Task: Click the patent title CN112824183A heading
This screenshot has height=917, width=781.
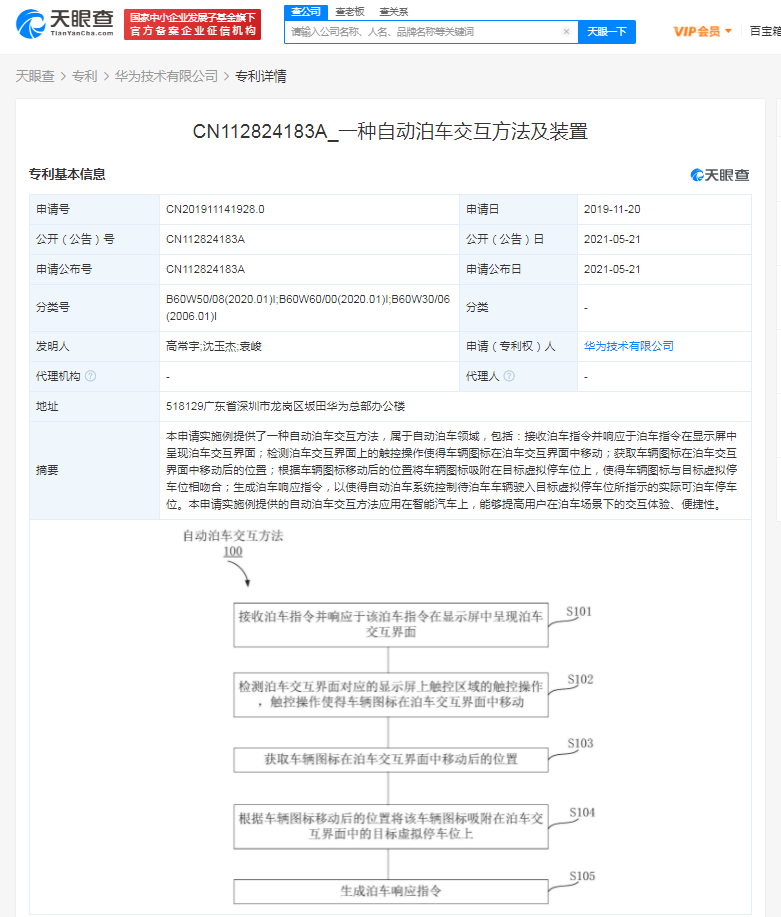Action: click(x=390, y=132)
